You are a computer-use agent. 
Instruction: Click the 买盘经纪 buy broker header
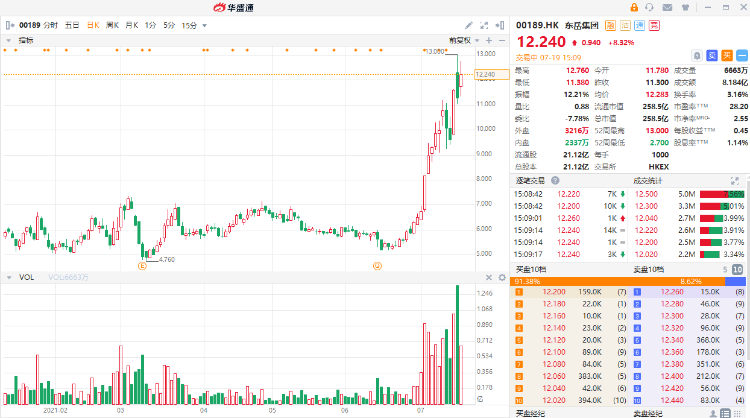coord(530,413)
